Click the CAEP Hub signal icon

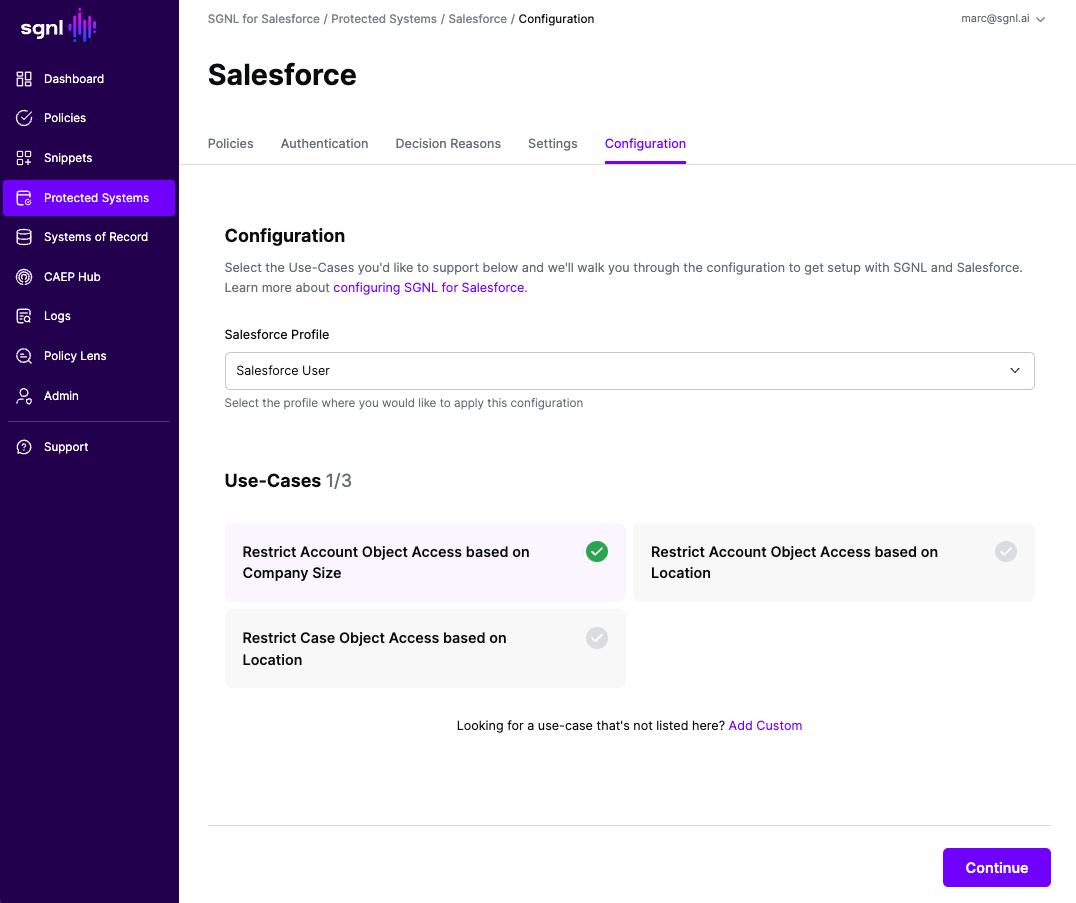tap(24, 277)
